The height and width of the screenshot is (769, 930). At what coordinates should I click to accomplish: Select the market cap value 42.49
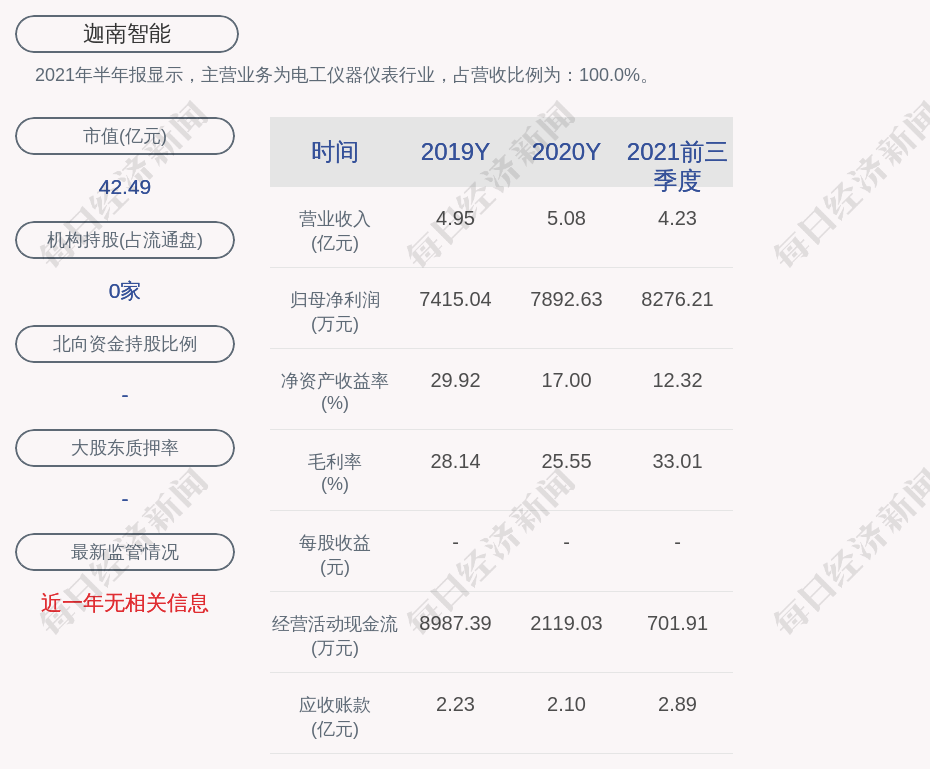(124, 187)
